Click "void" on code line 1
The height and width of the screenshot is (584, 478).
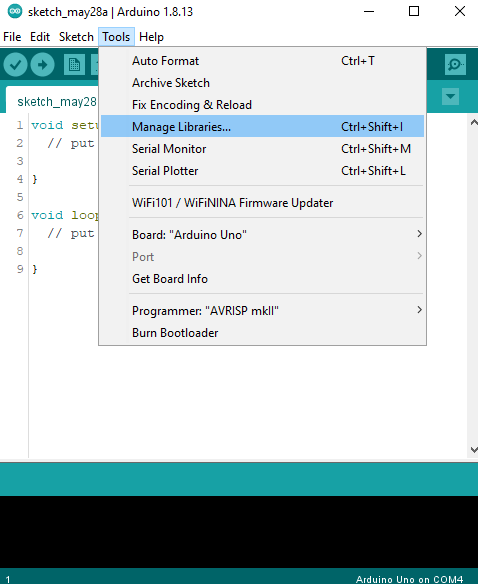(47, 126)
